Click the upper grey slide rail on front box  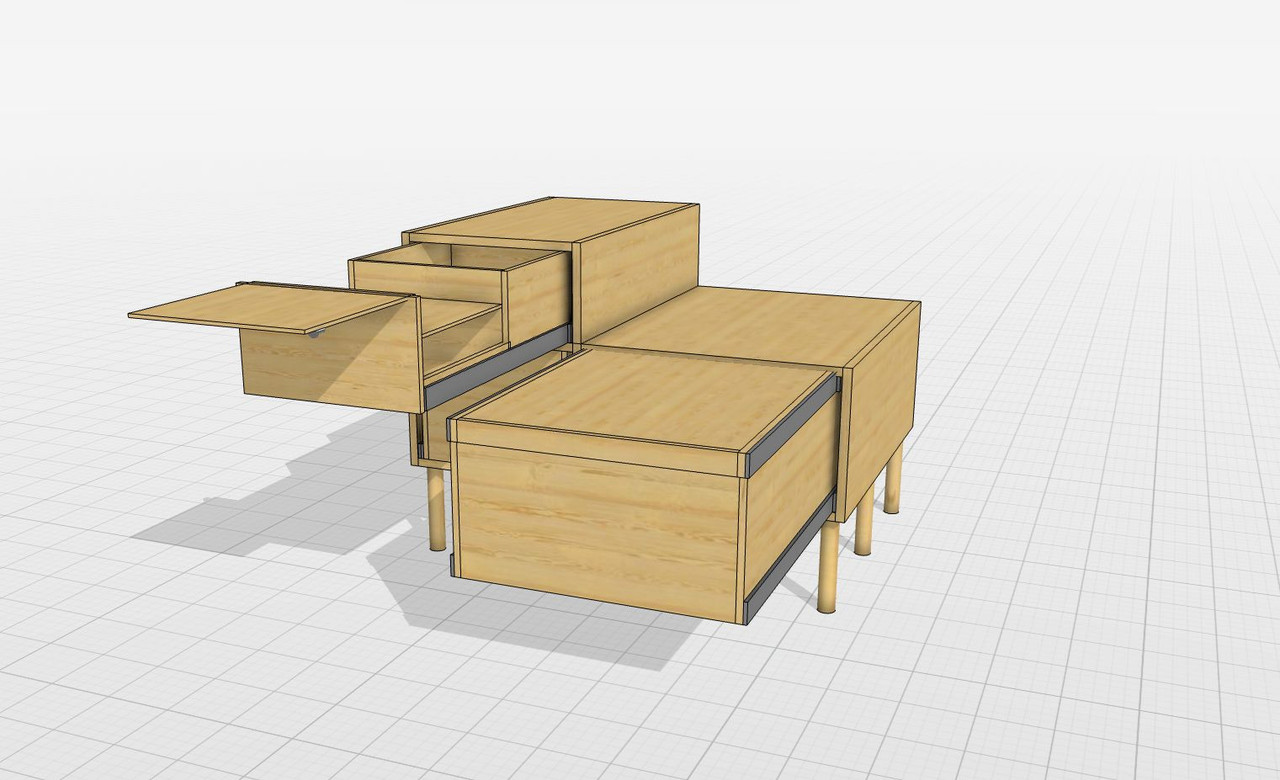click(790, 425)
